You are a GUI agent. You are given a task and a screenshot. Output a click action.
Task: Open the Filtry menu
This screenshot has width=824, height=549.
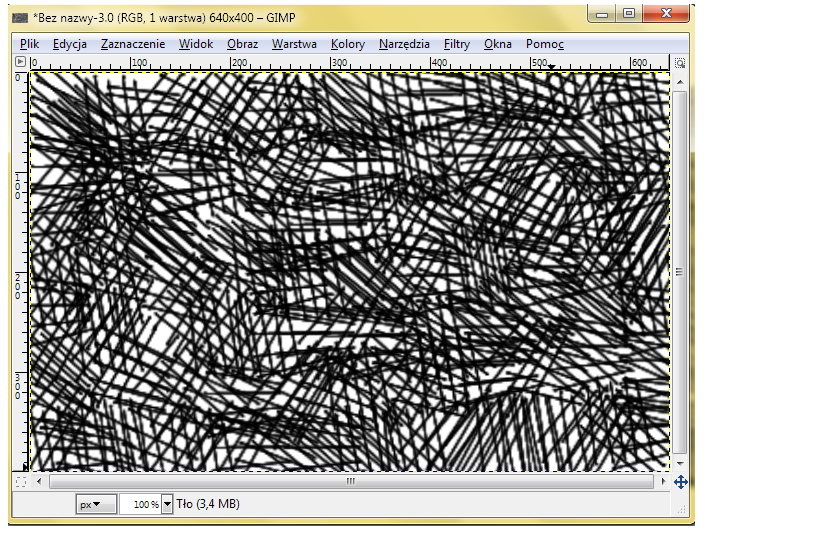pos(457,44)
